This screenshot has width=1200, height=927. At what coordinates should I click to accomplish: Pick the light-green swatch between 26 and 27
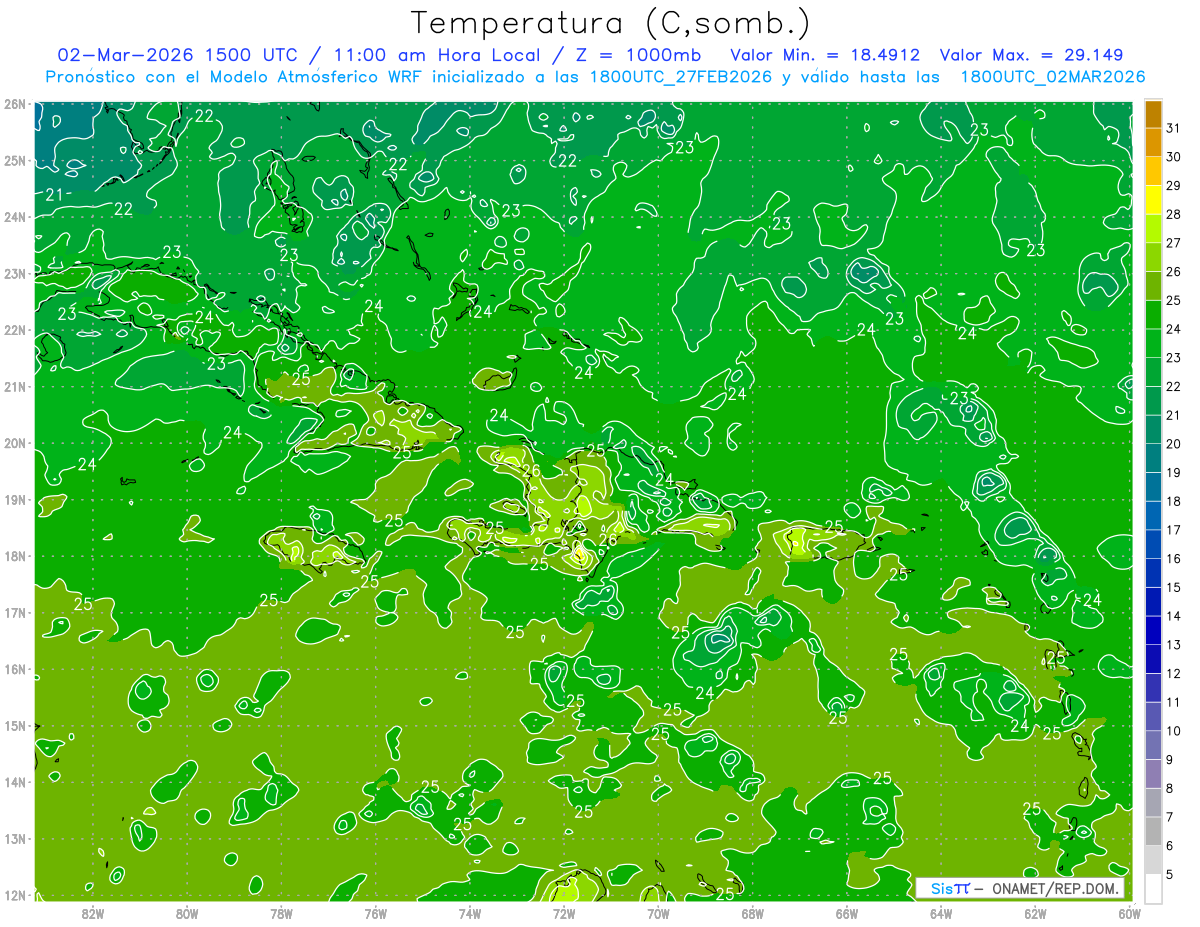pyautogui.click(x=1153, y=258)
